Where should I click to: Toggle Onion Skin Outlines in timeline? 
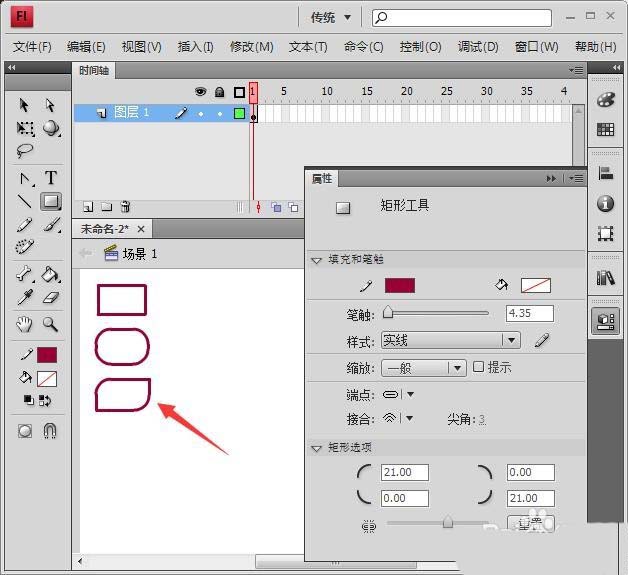click(x=294, y=207)
